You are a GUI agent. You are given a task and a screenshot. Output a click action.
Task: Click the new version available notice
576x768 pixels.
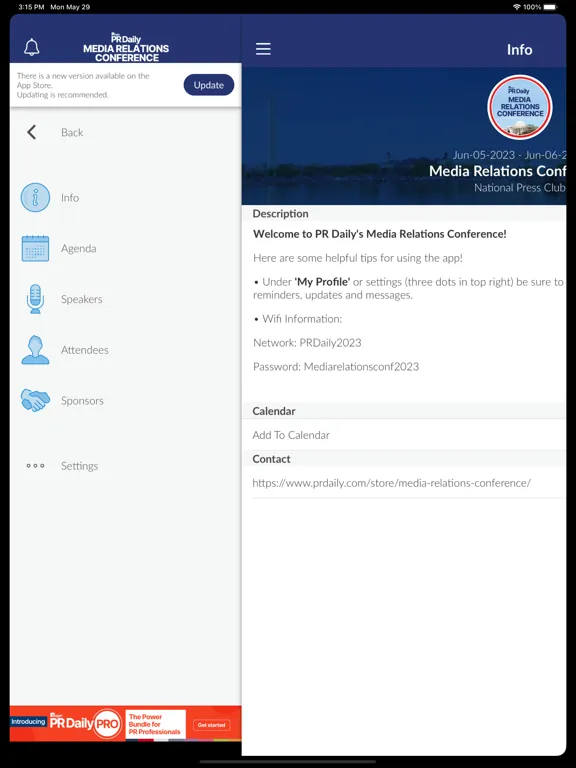pyautogui.click(x=83, y=85)
